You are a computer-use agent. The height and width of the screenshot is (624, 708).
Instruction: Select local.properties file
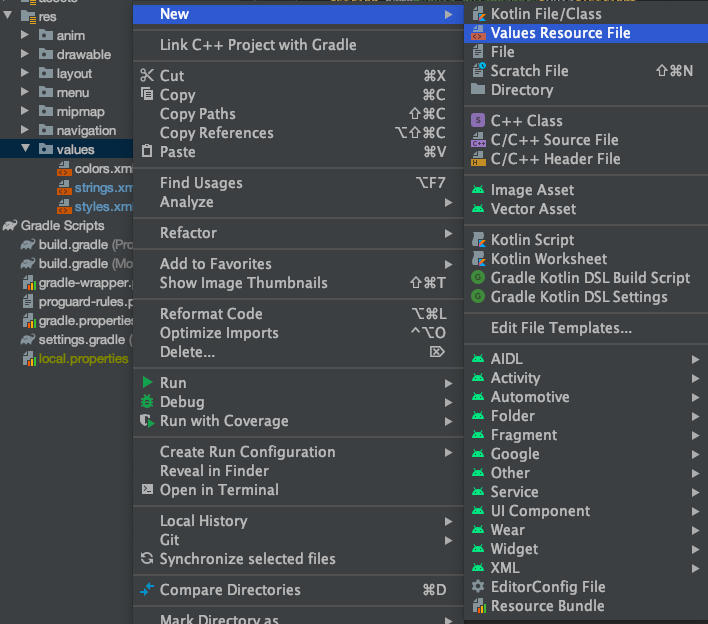coord(83,359)
